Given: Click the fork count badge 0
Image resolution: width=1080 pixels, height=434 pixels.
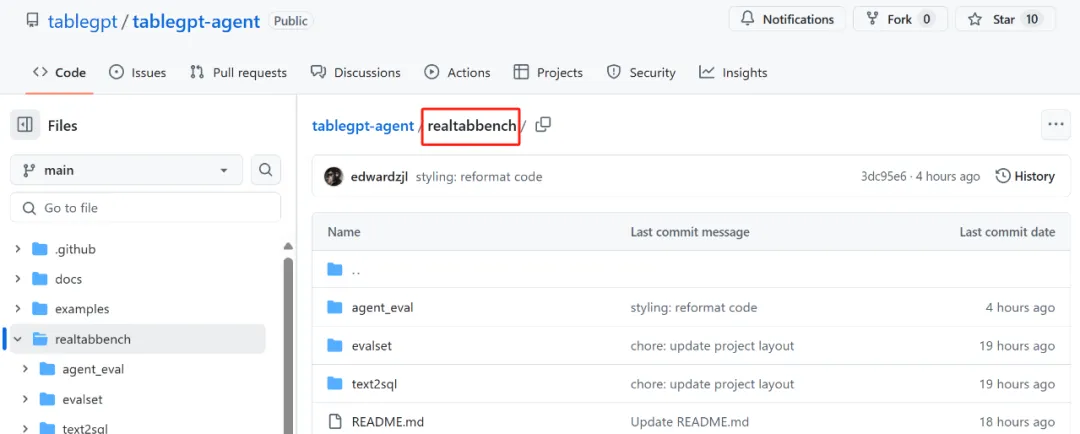Looking at the screenshot, I should pyautogui.click(x=926, y=19).
